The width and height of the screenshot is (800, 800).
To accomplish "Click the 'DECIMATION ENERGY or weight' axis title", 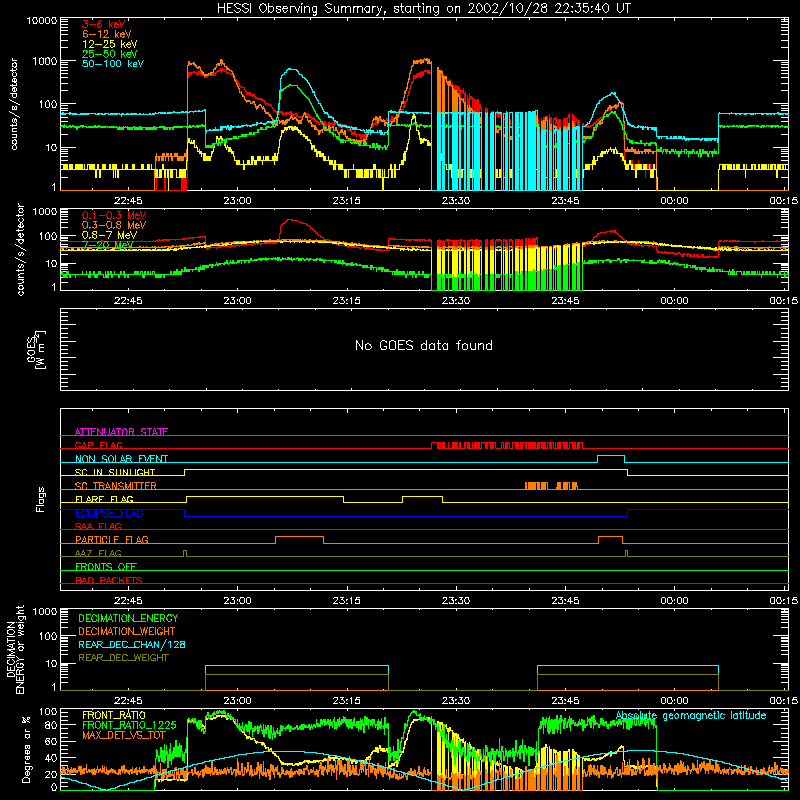I will click(15, 649).
